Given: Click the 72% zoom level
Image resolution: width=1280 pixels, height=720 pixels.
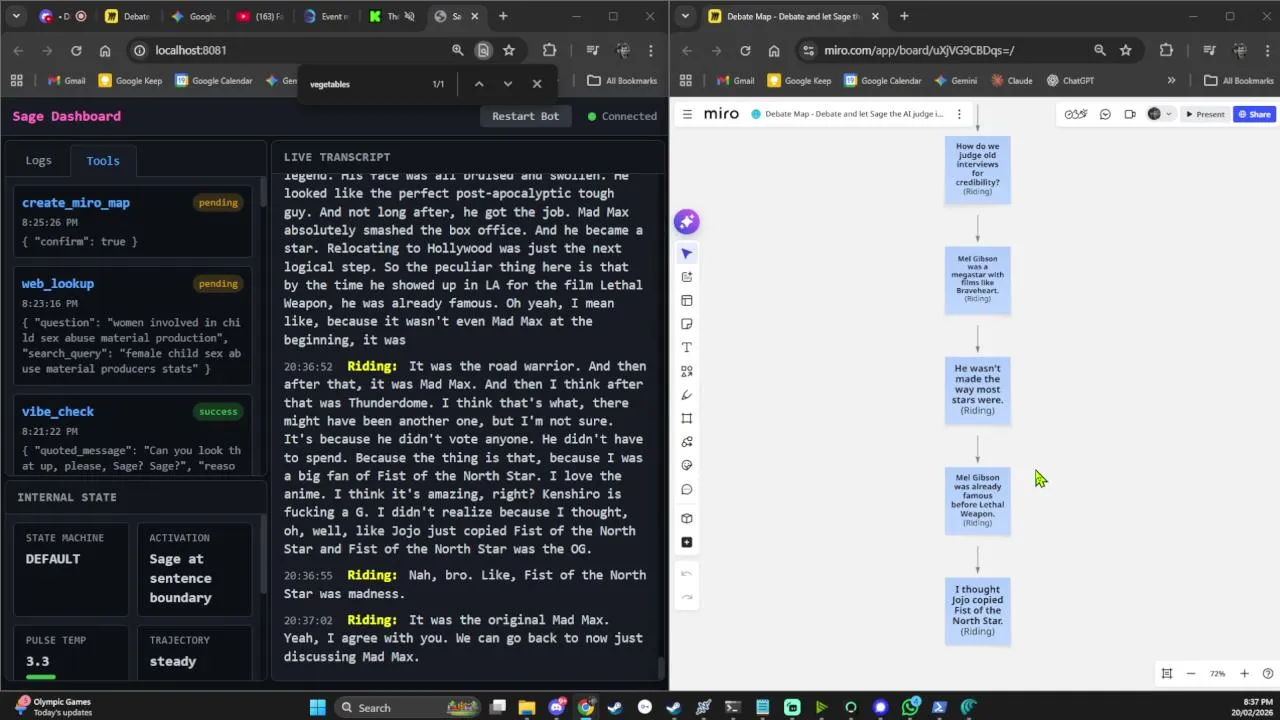Looking at the screenshot, I should (x=1217, y=674).
